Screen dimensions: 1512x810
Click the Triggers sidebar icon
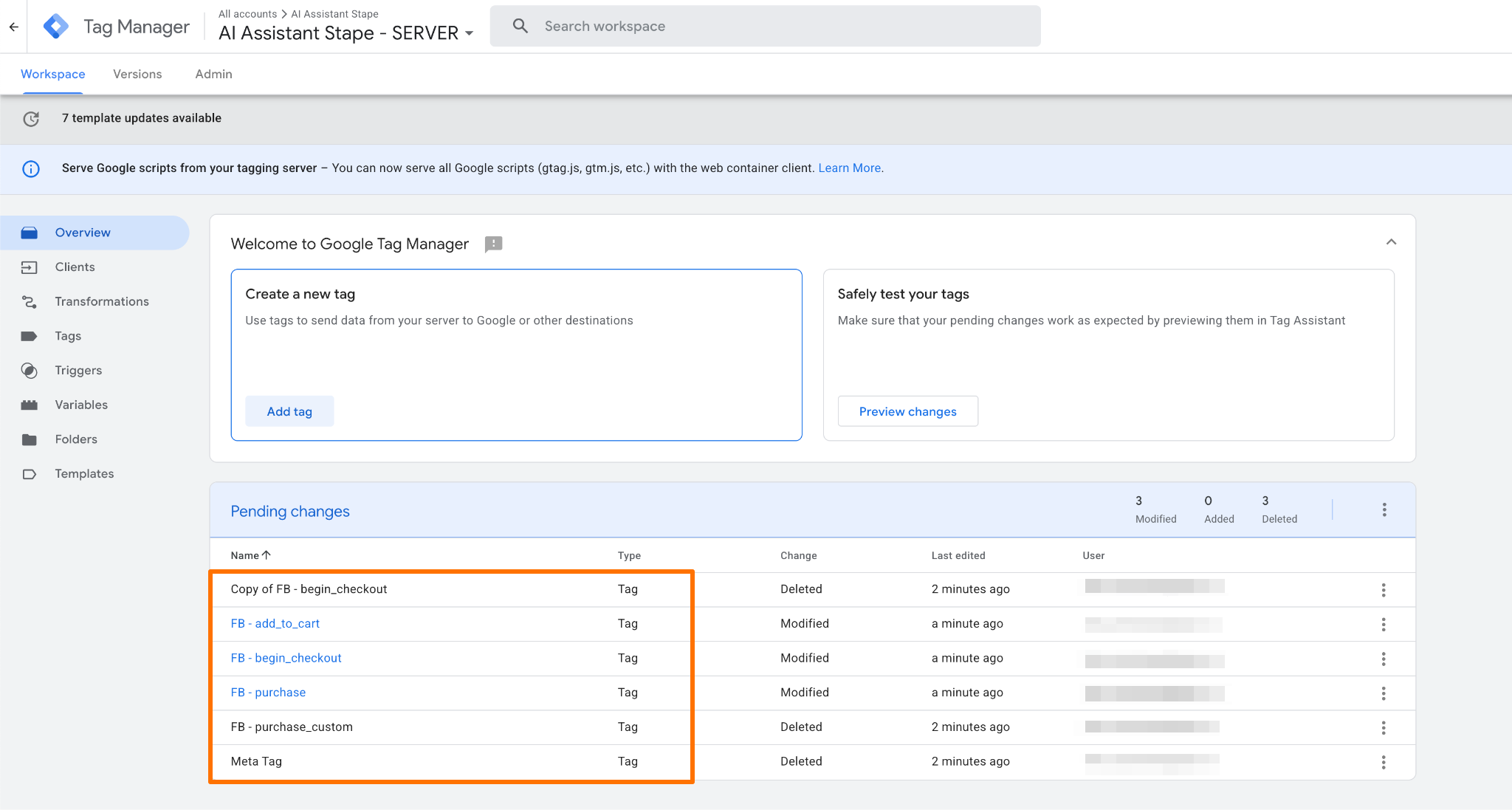tap(30, 371)
